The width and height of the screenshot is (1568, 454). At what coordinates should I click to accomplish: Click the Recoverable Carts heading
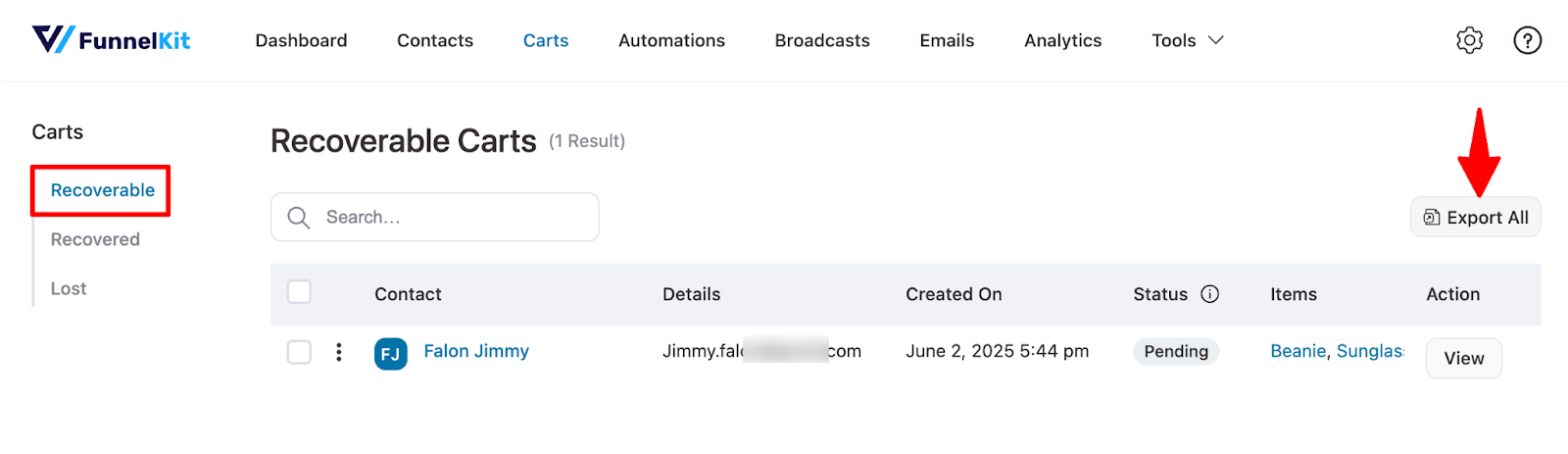point(404,141)
